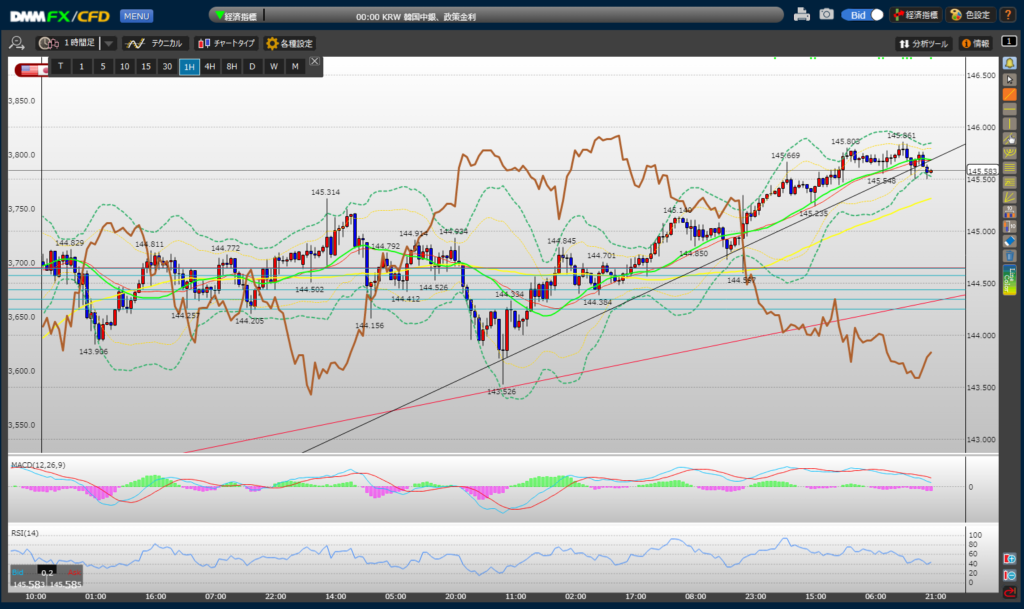Select the vertical line drawing tool
Viewport: 1024px width, 609px height.
[1010, 123]
